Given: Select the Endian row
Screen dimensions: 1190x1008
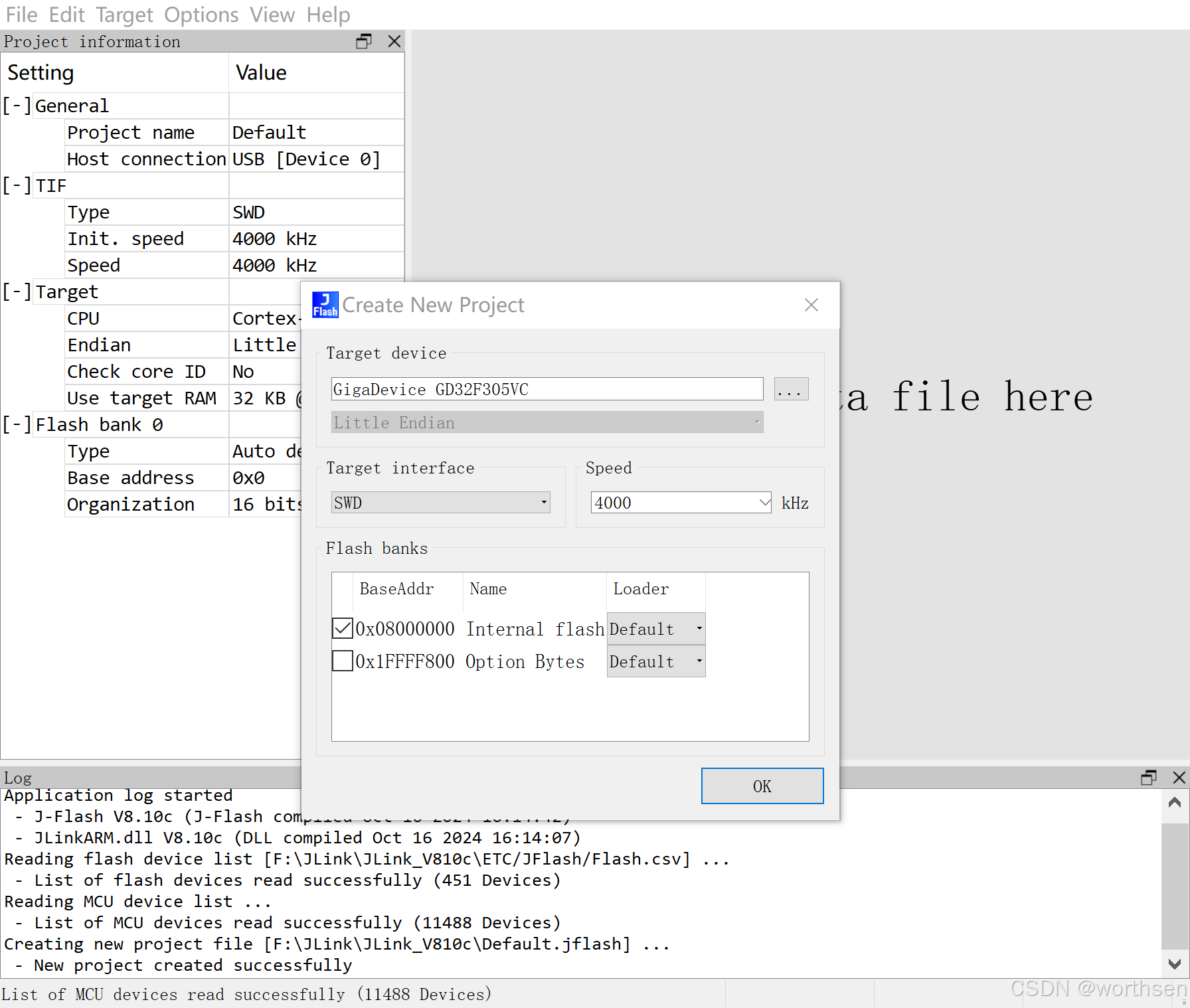Looking at the screenshot, I should pos(183,345).
